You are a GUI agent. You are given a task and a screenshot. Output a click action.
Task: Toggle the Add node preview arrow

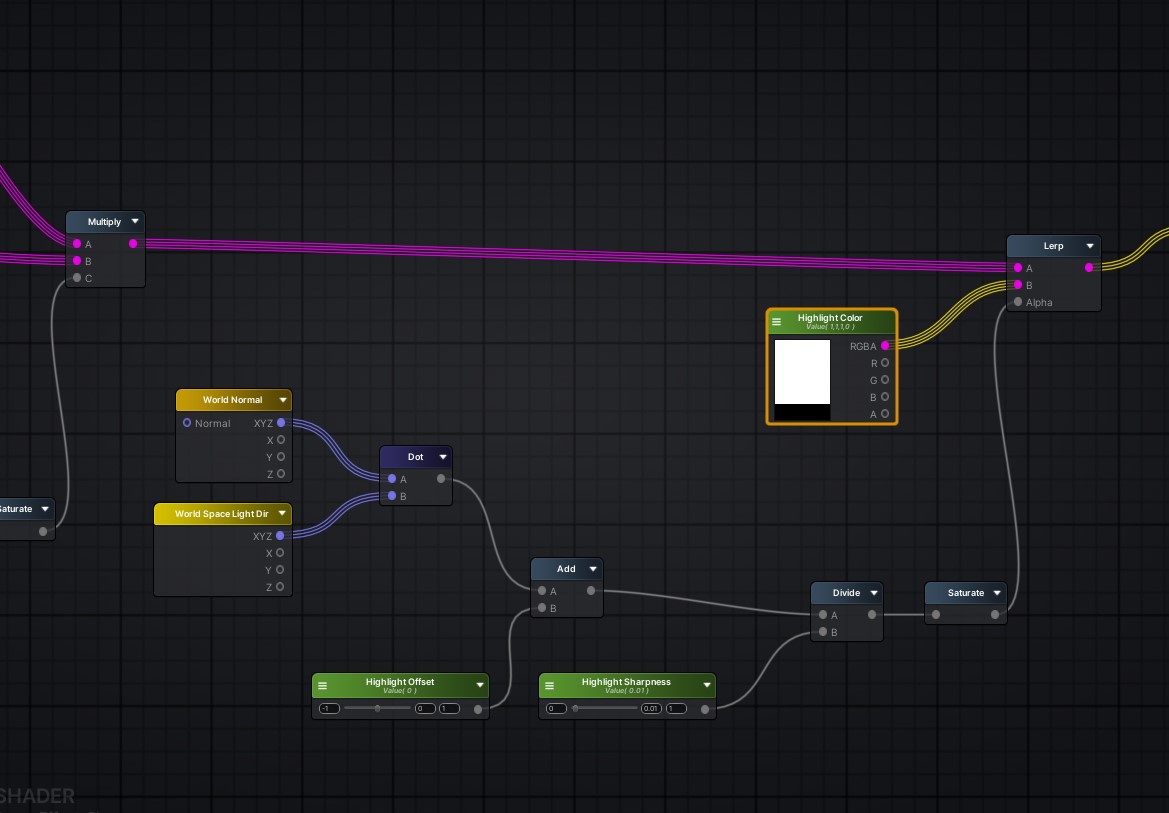tap(593, 569)
